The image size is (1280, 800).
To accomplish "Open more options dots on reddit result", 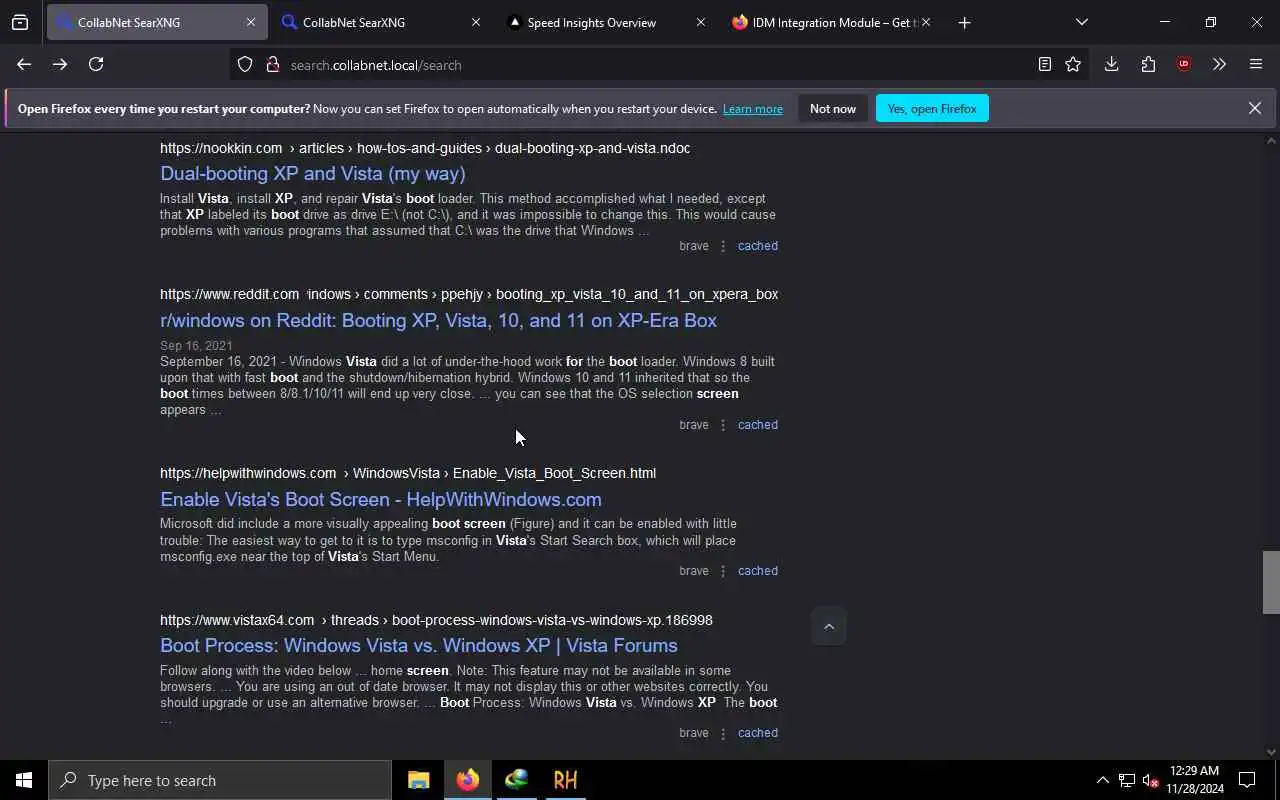I will [723, 425].
